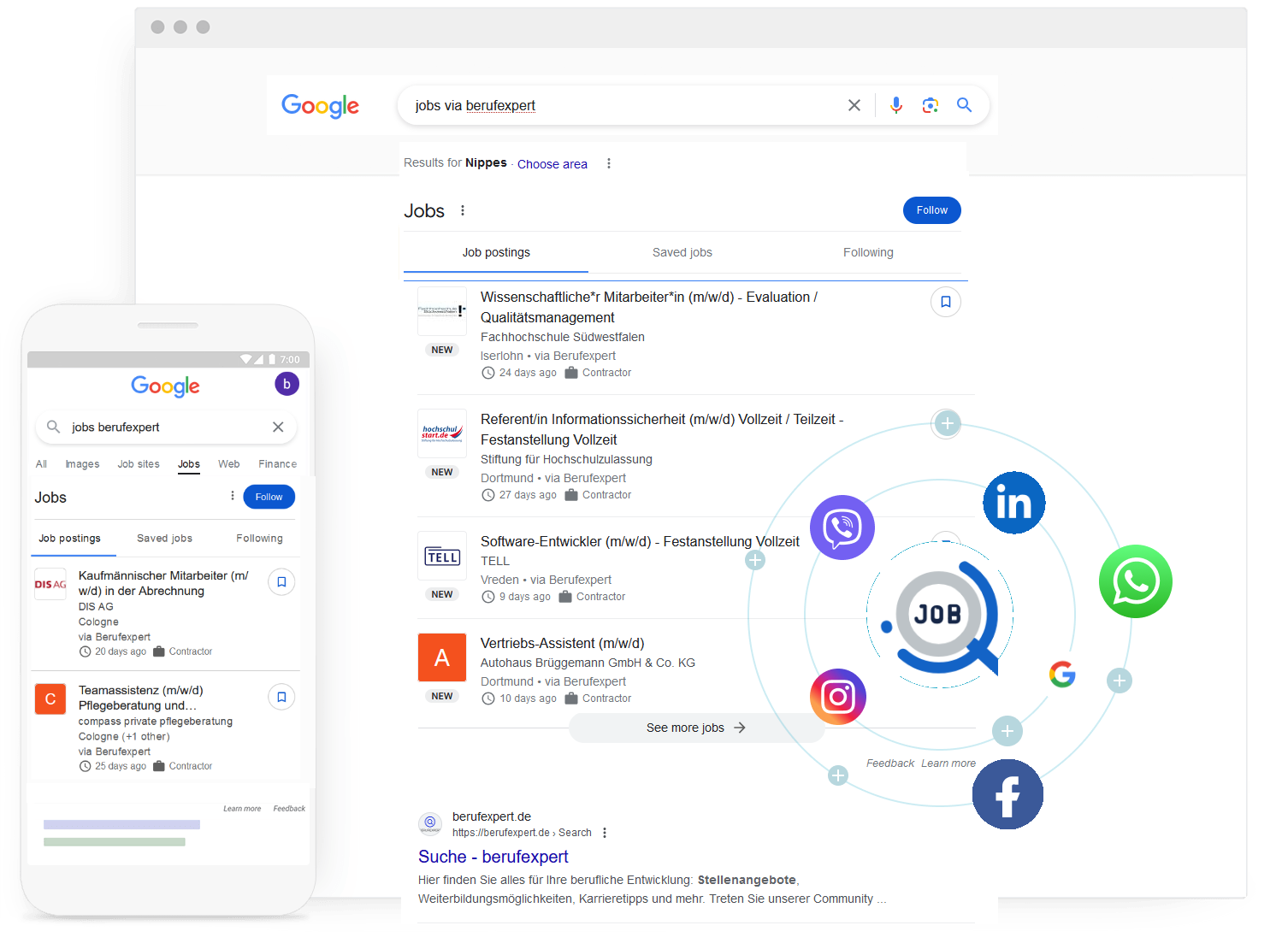Screen dimensions: 1288x949
Task: Open Vertriebs-Assistent (m/w/d) job posting
Action: tap(562, 643)
